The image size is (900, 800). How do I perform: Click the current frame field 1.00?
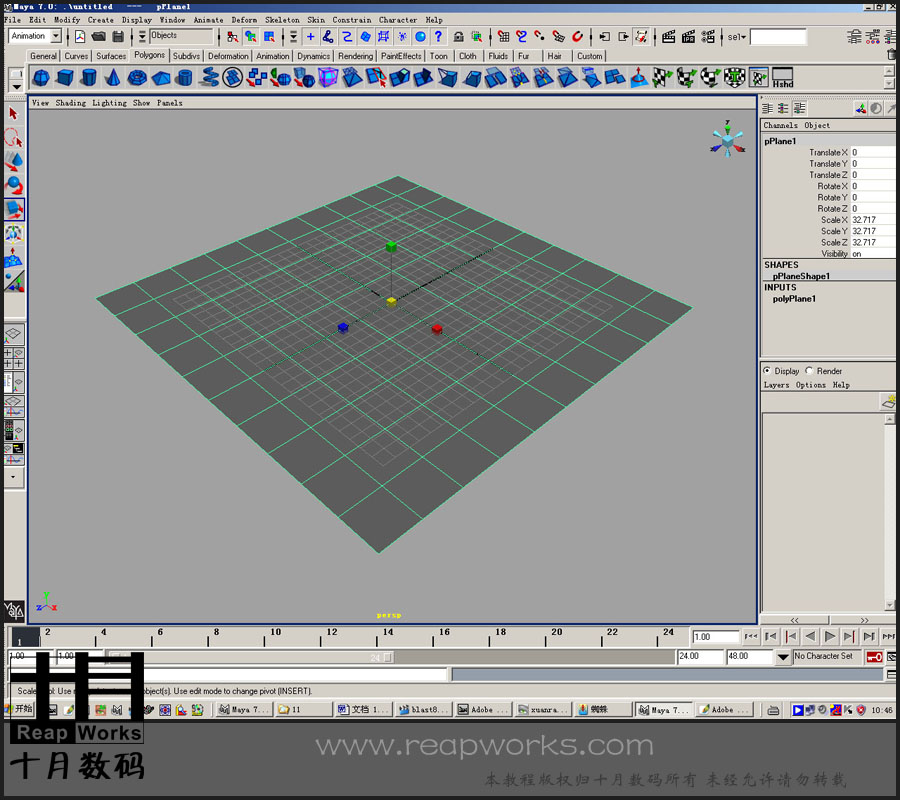coord(715,636)
